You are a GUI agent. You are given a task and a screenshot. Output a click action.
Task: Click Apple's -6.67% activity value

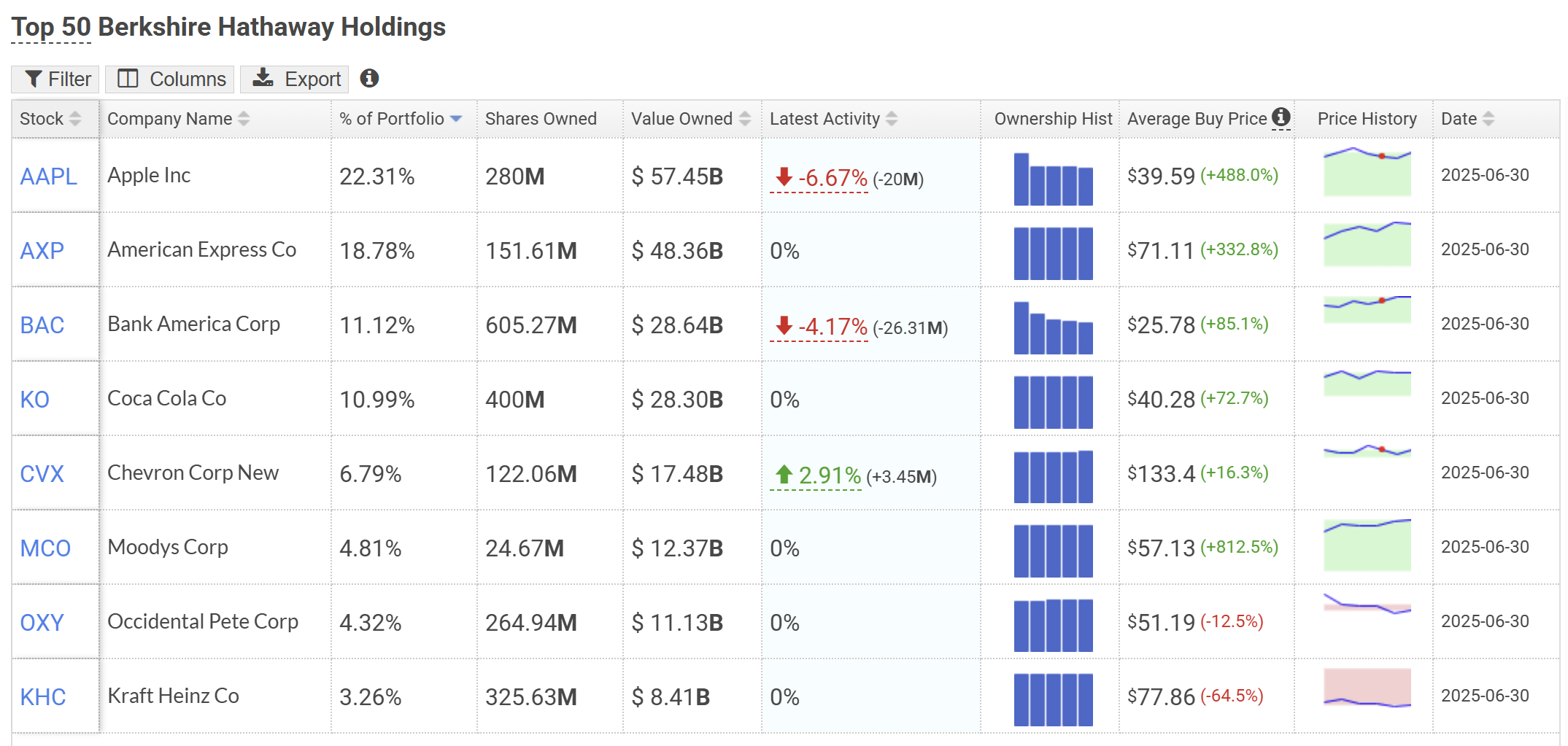pos(833,178)
